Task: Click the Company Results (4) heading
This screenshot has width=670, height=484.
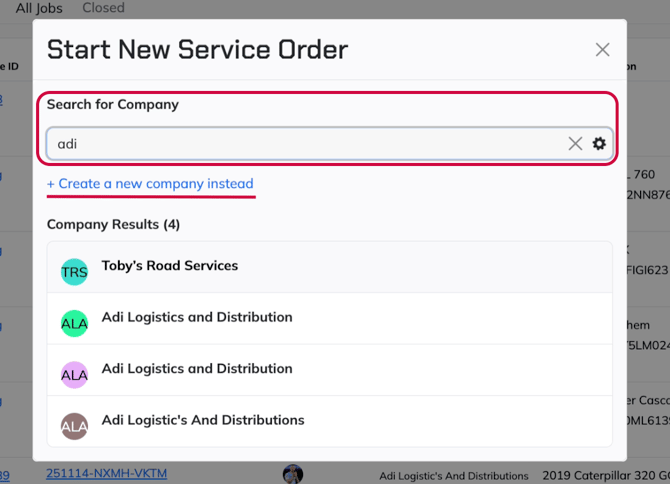Action: pyautogui.click(x=113, y=225)
